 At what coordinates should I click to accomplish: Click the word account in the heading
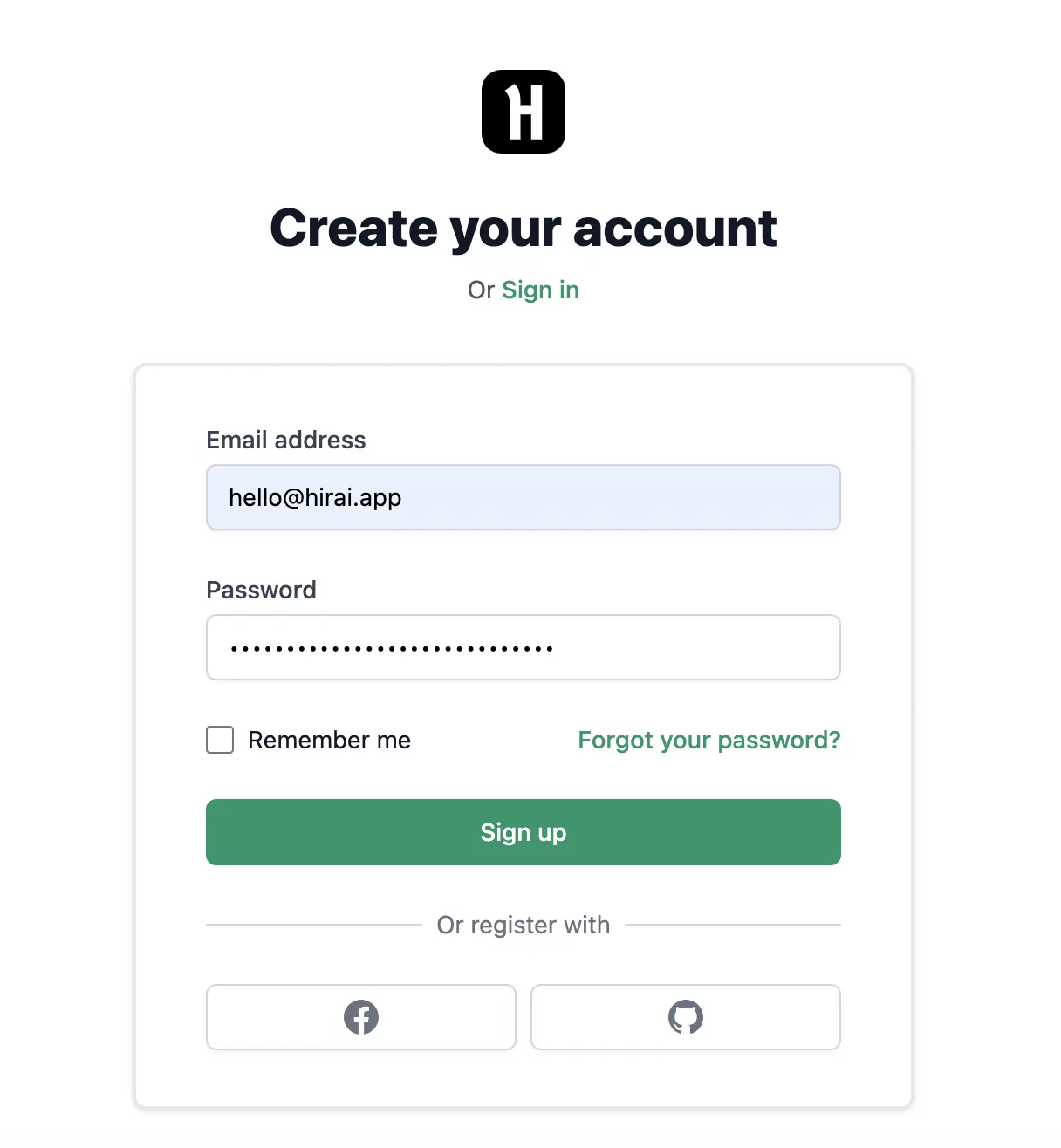[674, 229]
